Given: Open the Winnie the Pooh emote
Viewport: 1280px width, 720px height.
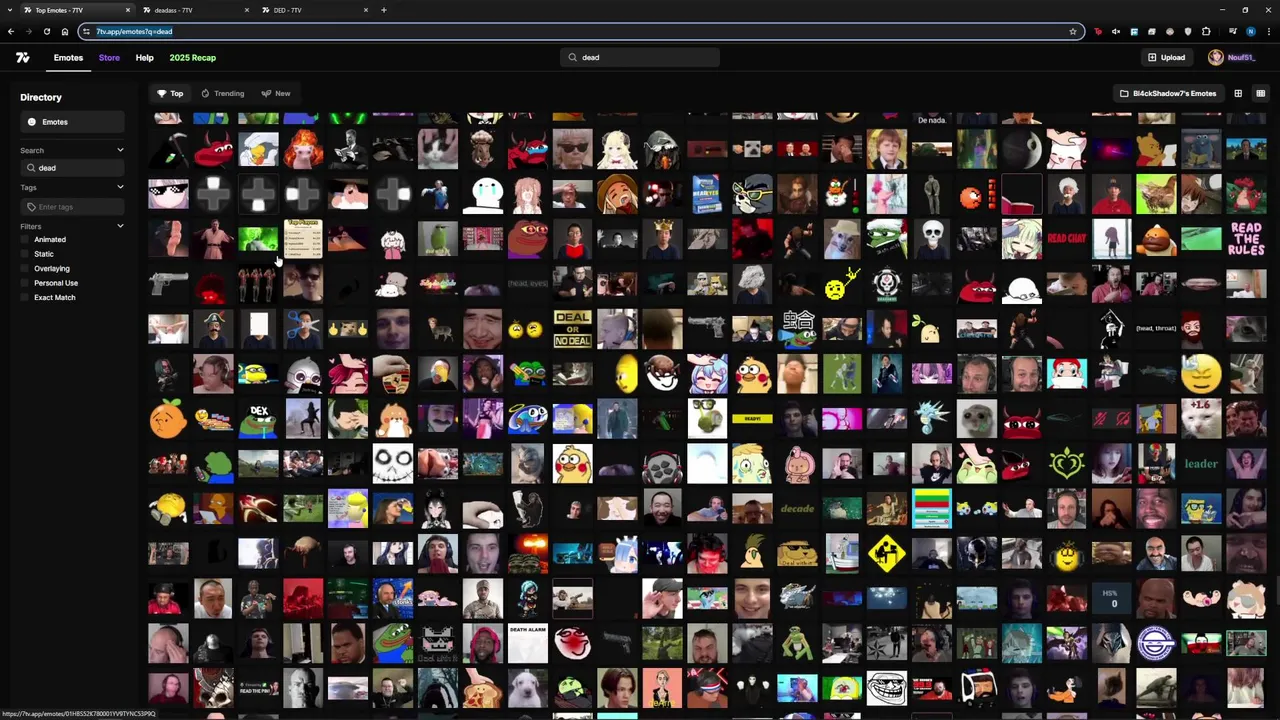Looking at the screenshot, I should click(x=1156, y=149).
